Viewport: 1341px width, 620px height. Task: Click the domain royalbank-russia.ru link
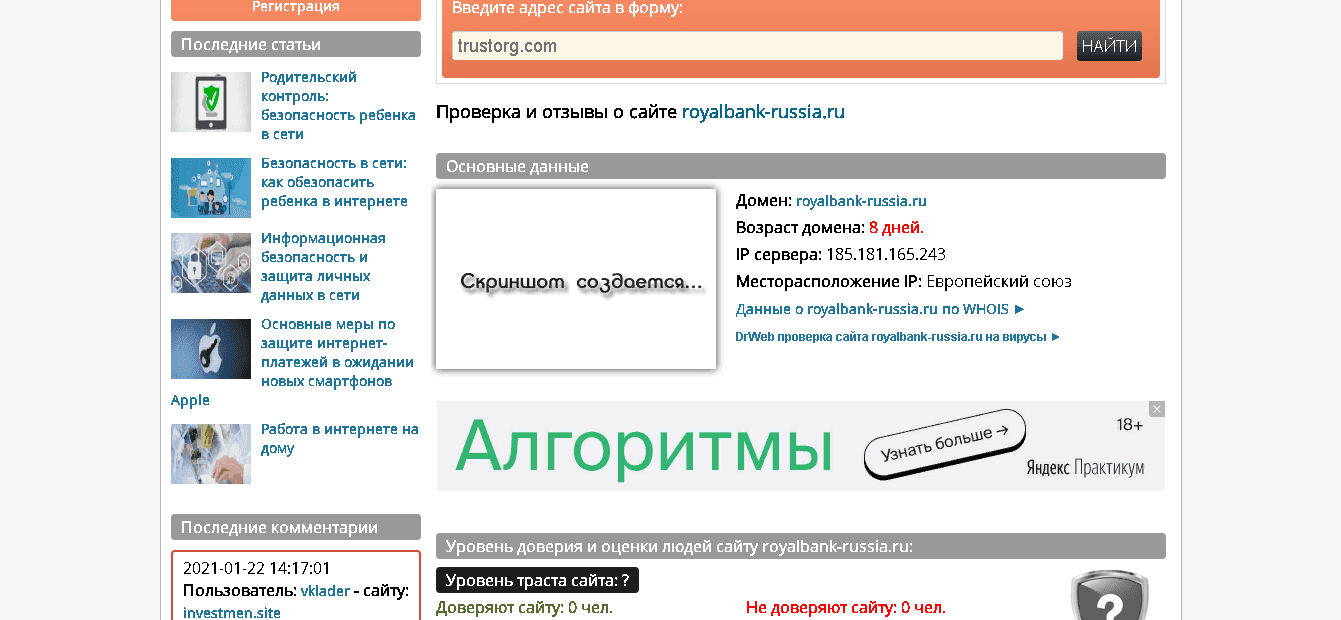(x=861, y=201)
